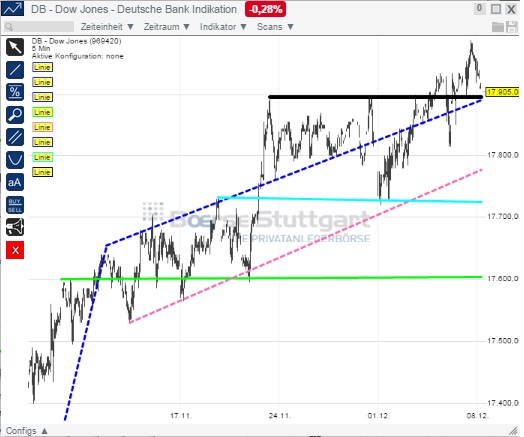Click the 17.500,0 price axis label

[503, 341]
